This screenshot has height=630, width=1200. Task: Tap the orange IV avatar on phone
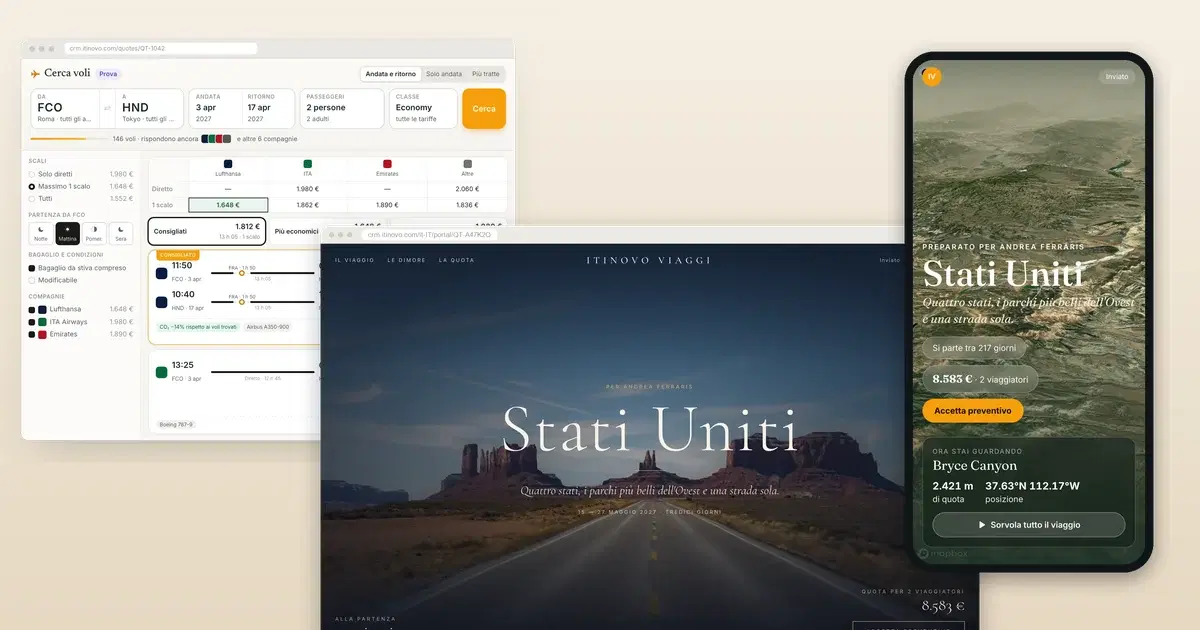coord(932,77)
